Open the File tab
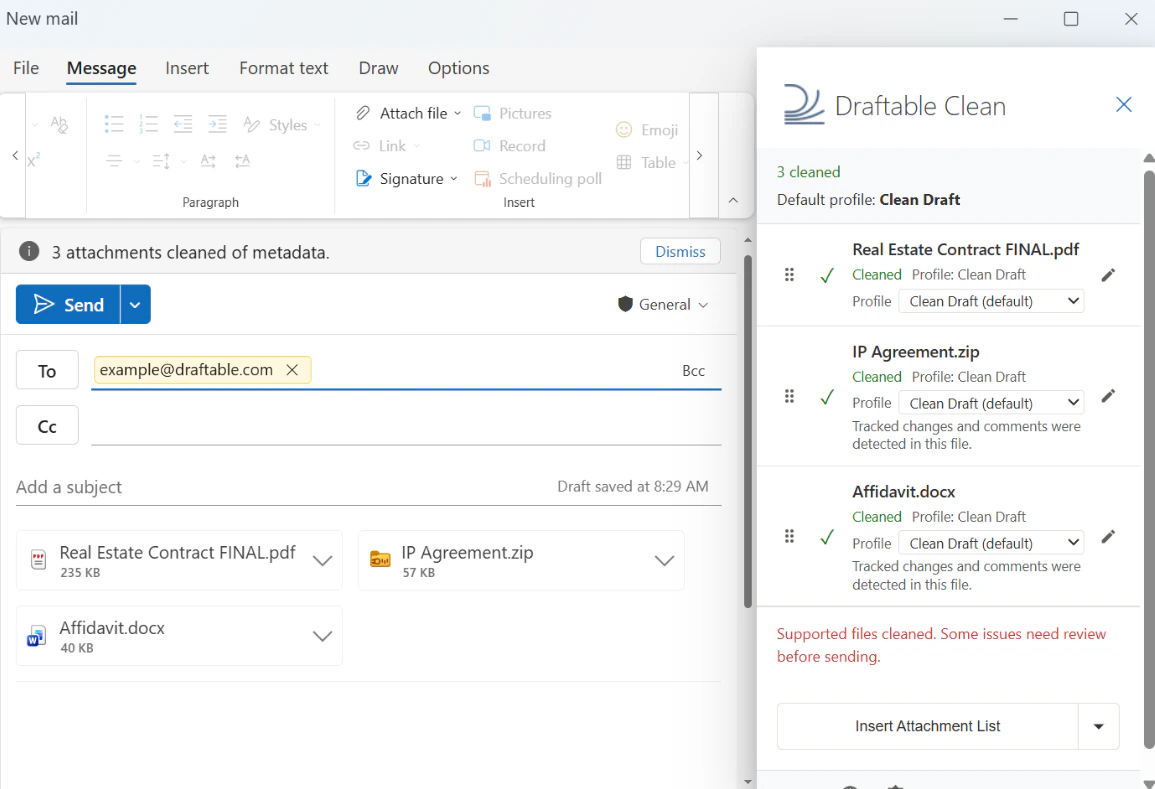This screenshot has width=1155, height=789. 26,68
